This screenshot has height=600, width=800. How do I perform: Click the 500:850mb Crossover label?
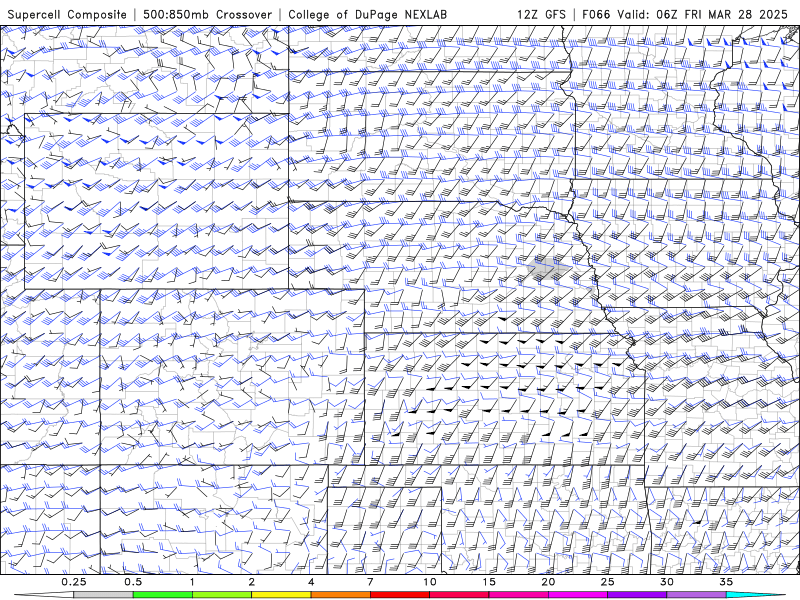207,14
